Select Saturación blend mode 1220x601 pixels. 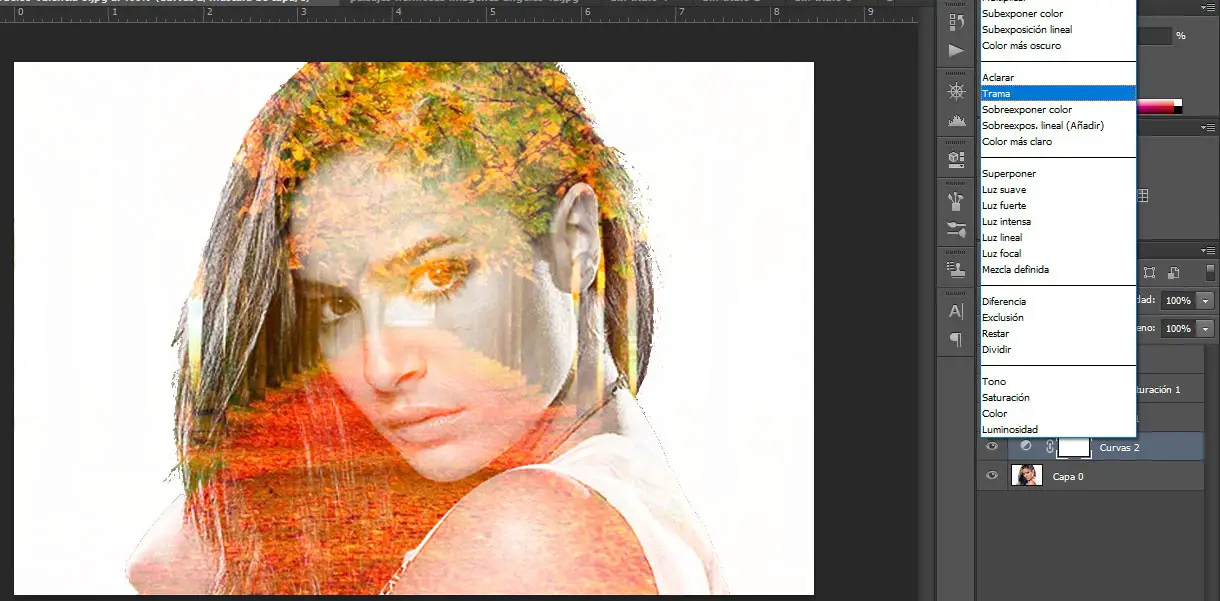click(1057, 397)
